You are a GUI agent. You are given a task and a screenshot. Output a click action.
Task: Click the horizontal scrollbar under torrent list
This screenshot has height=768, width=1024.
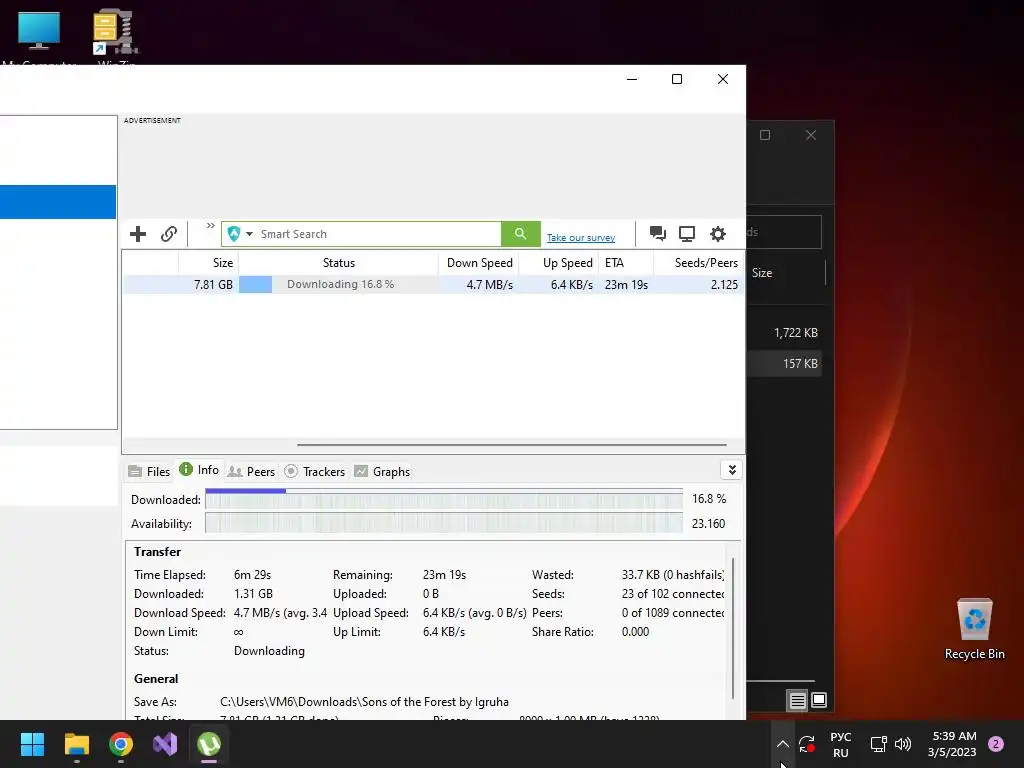[511, 445]
